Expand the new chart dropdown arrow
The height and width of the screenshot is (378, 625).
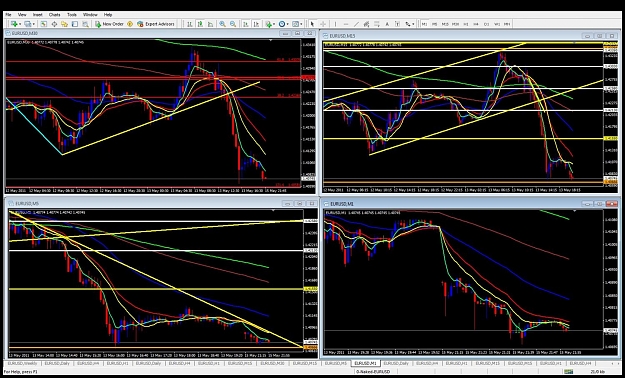20,24
